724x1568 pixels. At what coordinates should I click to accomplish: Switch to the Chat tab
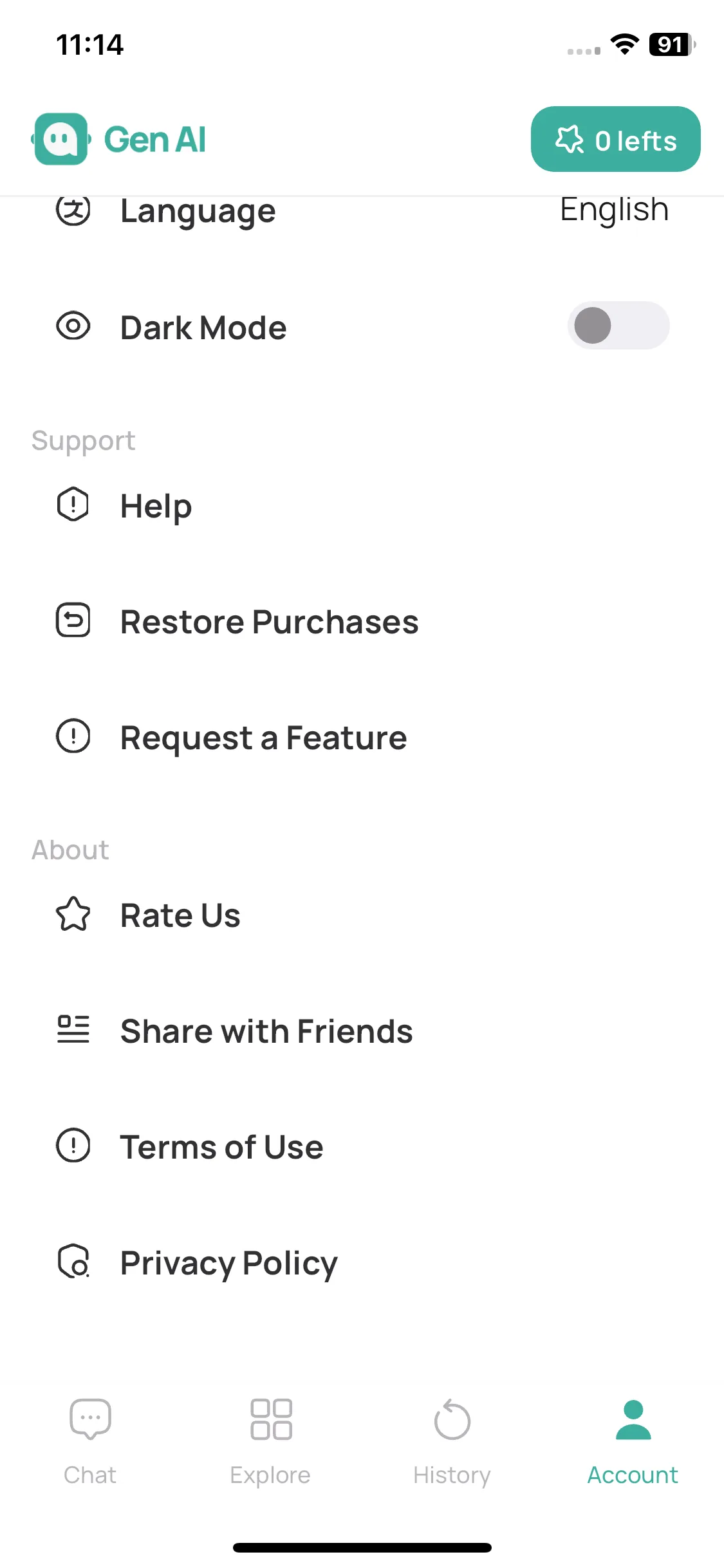coord(90,1442)
